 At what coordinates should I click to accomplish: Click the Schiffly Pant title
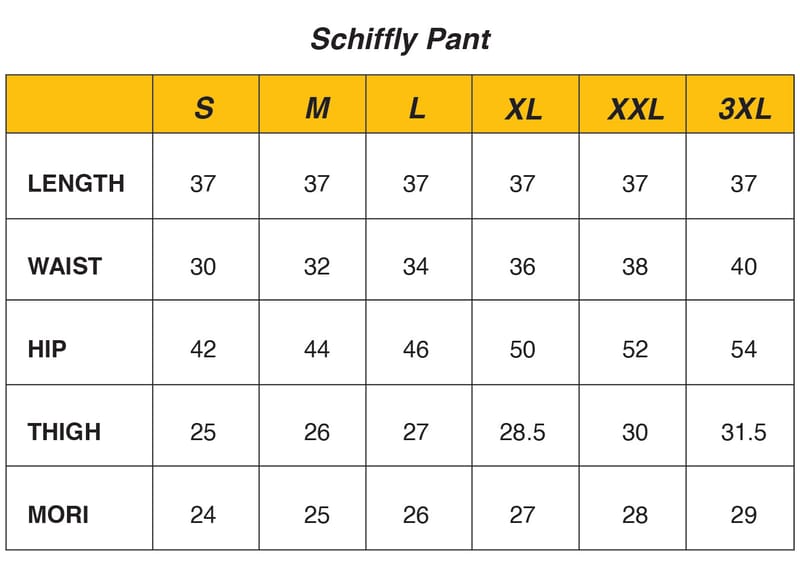(400, 39)
